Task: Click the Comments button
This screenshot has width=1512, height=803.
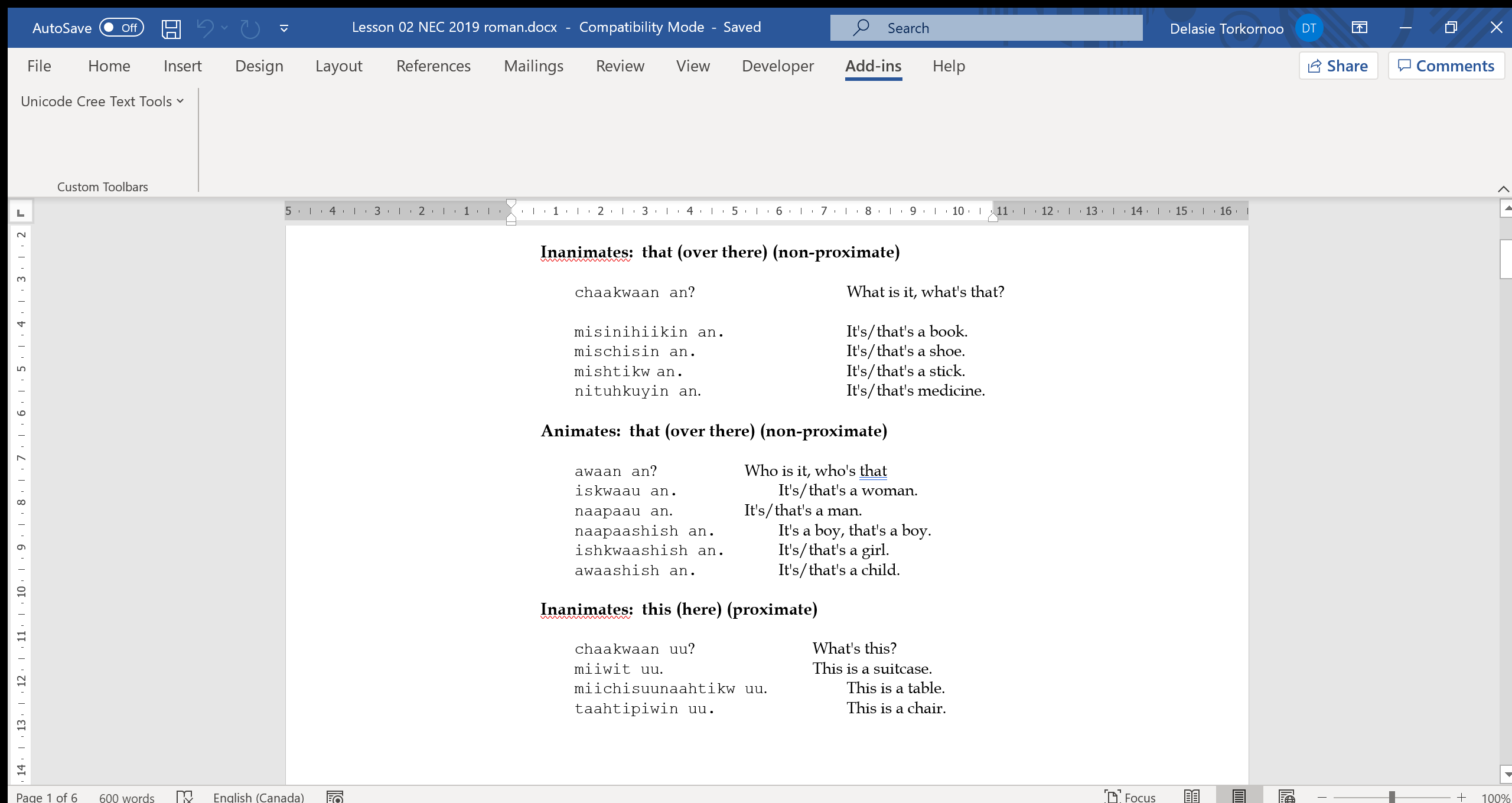Action: [1446, 66]
